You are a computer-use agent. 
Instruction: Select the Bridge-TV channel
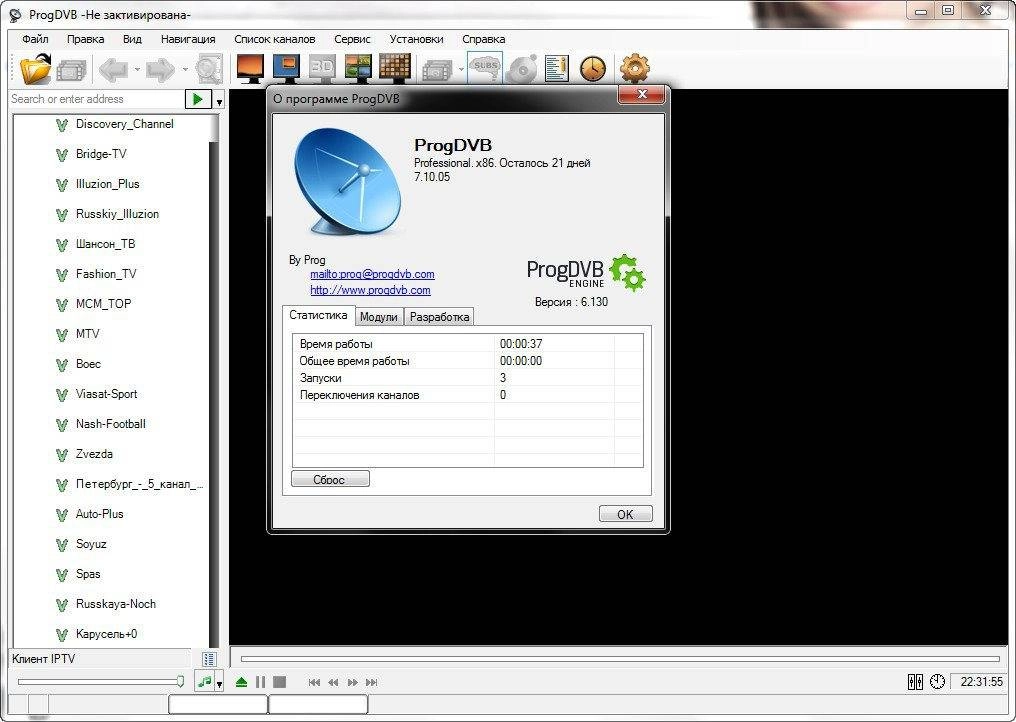pyautogui.click(x=101, y=154)
